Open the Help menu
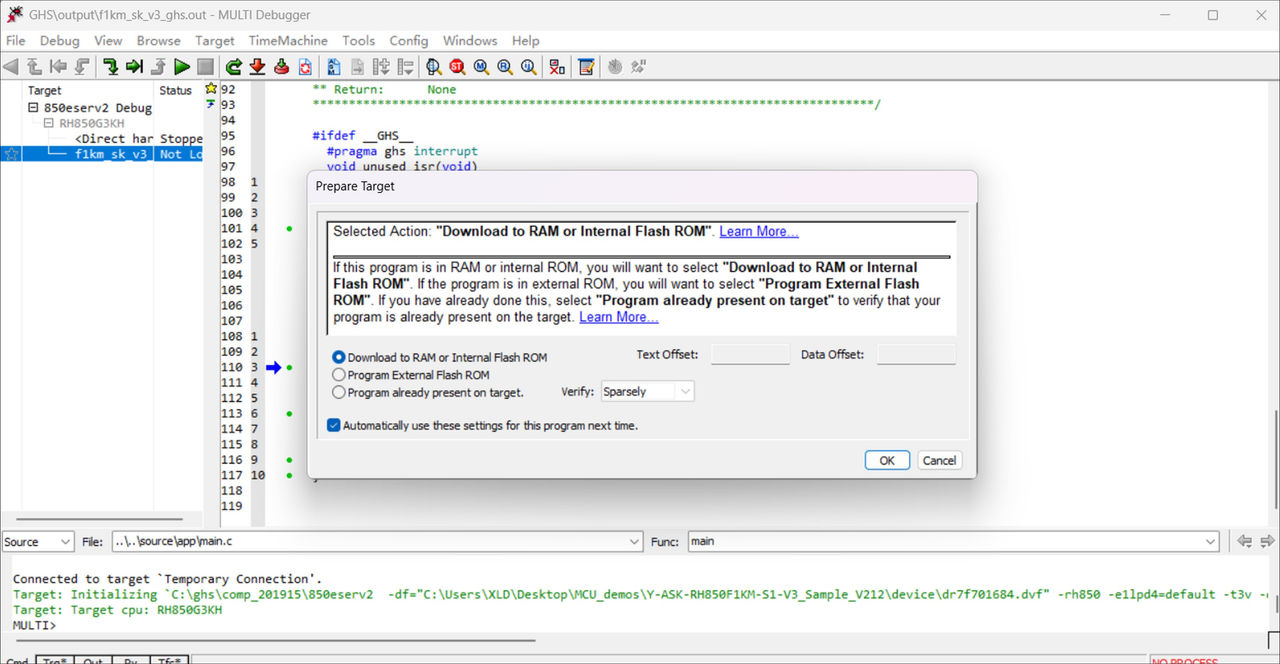 pyautogui.click(x=526, y=41)
